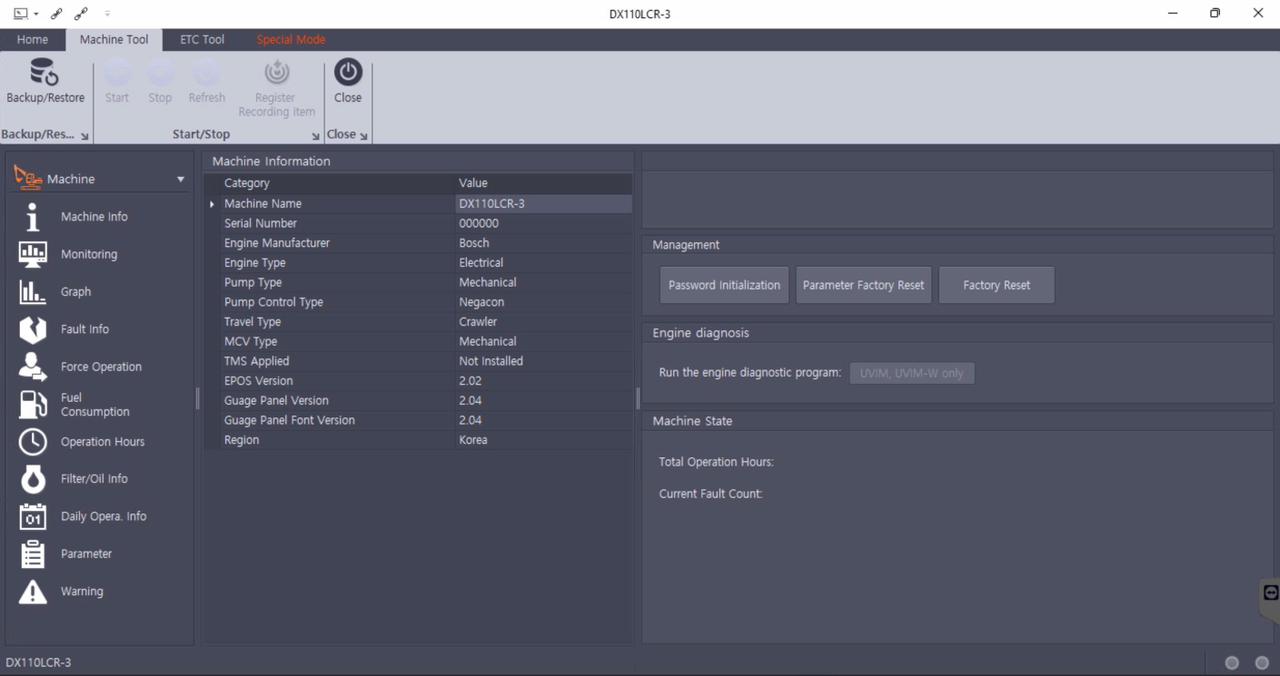This screenshot has height=676, width=1280.
Task: Click the Backup/Restore database icon
Action: point(45,74)
